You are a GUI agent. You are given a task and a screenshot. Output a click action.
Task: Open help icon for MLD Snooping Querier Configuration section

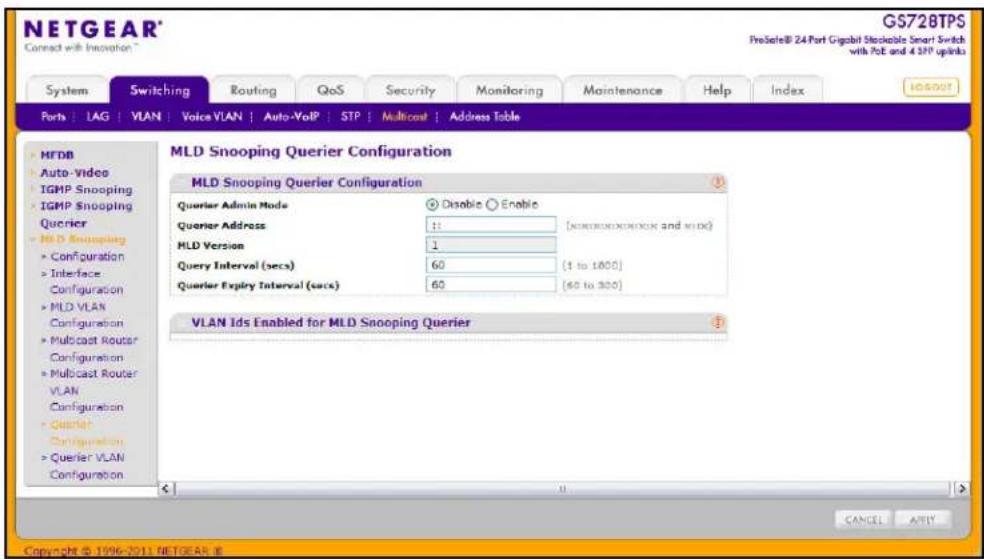click(719, 183)
